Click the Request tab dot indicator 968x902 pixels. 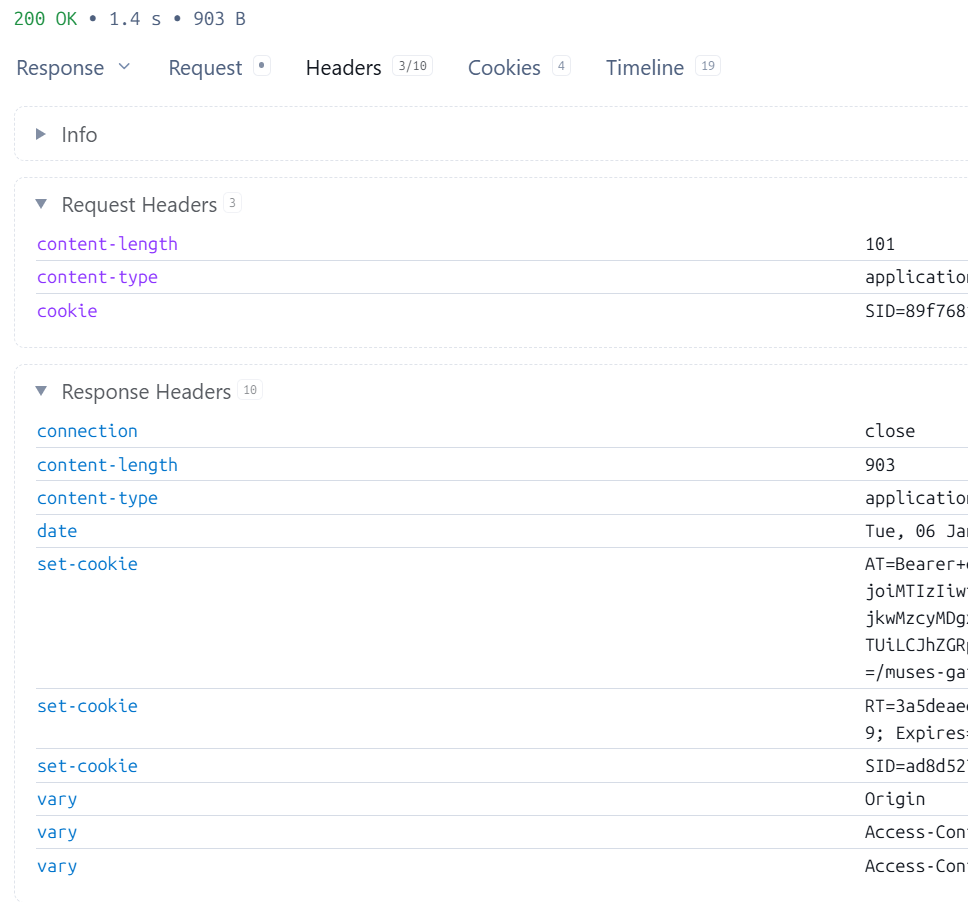point(262,67)
